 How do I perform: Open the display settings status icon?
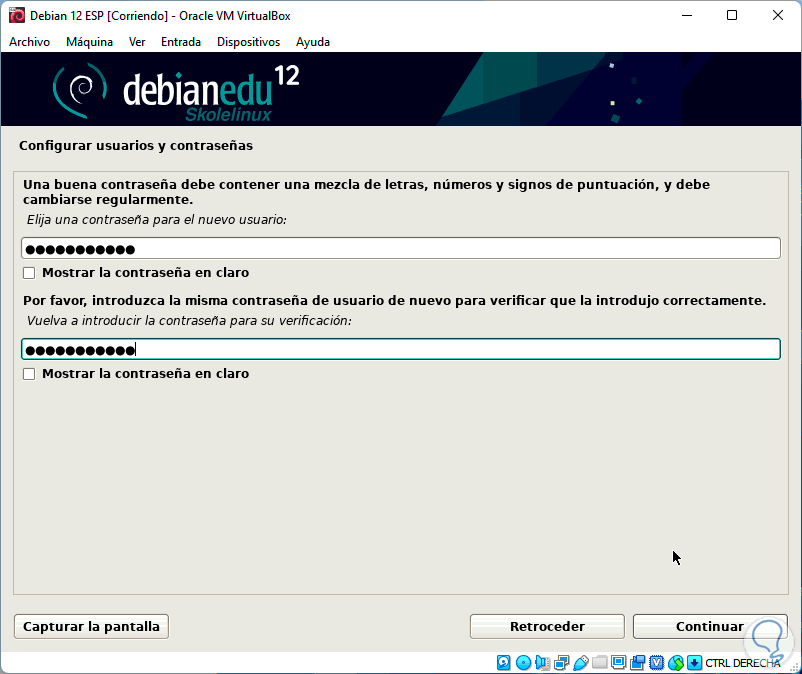618,663
